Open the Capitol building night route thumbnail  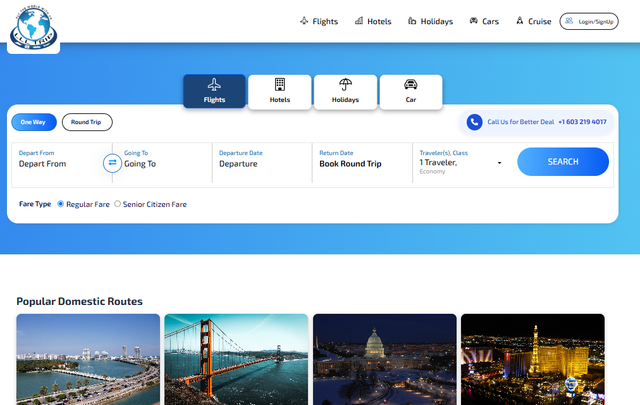pyautogui.click(x=384, y=359)
